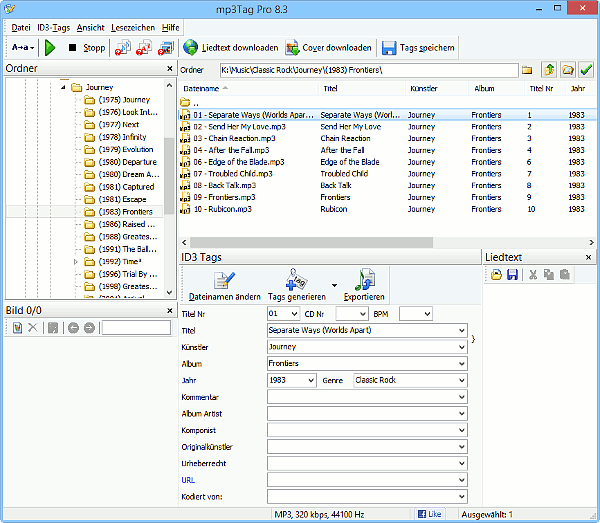Load picture icon in Bild panel
The height and width of the screenshot is (523, 600).
17,327
